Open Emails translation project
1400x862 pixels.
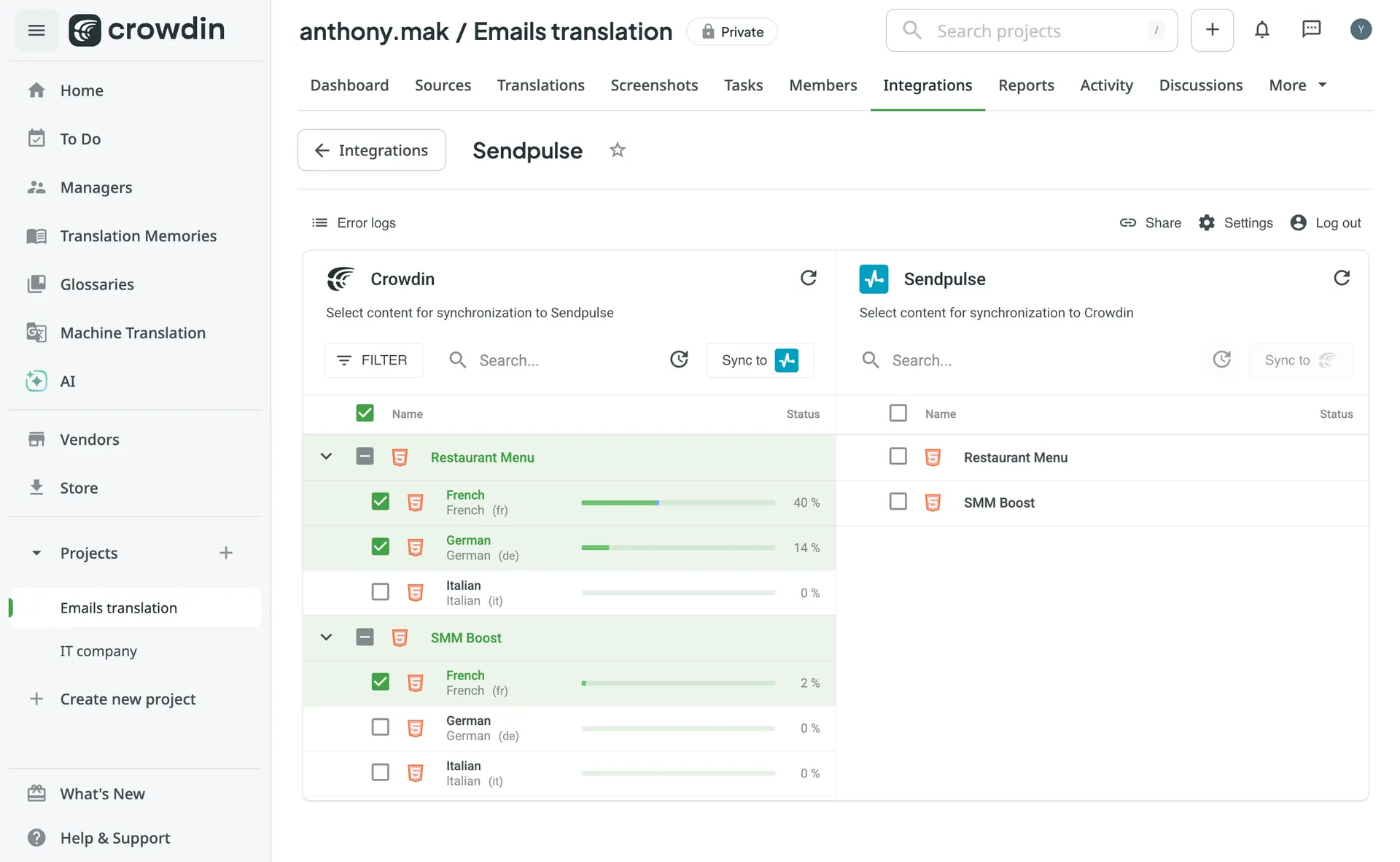(x=135, y=607)
